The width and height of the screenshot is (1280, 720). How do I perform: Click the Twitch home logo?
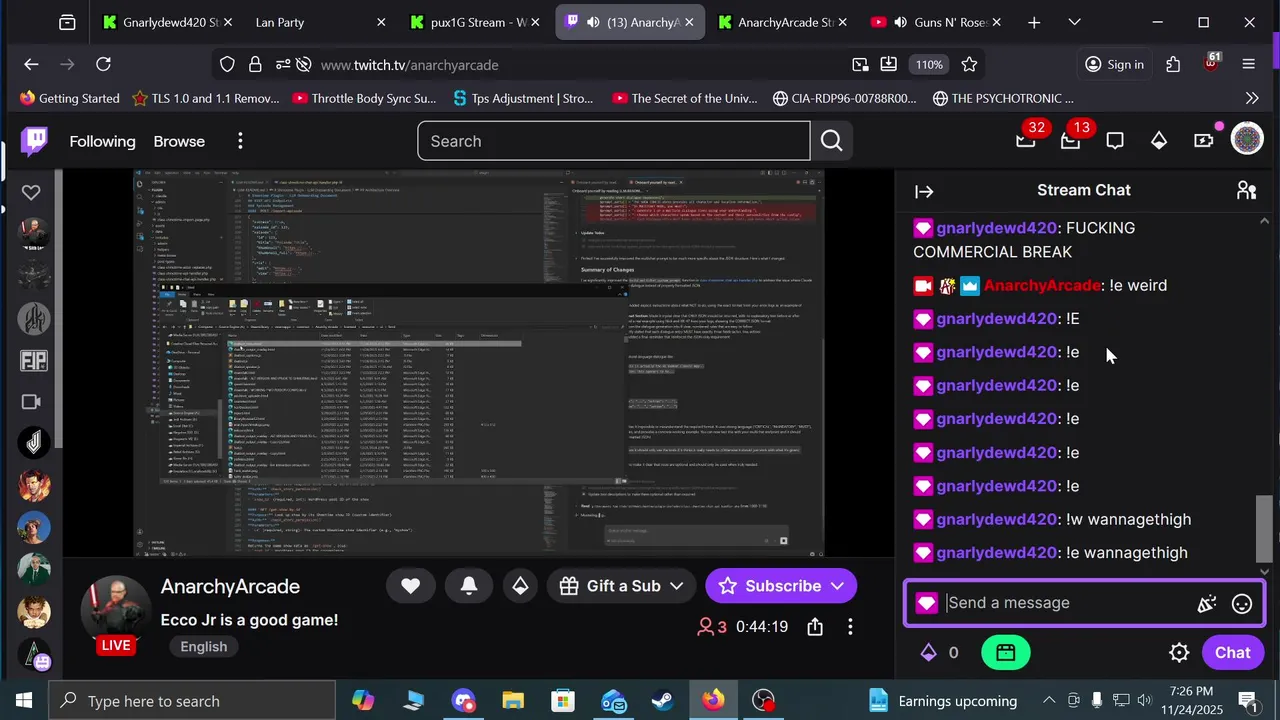pos(35,141)
